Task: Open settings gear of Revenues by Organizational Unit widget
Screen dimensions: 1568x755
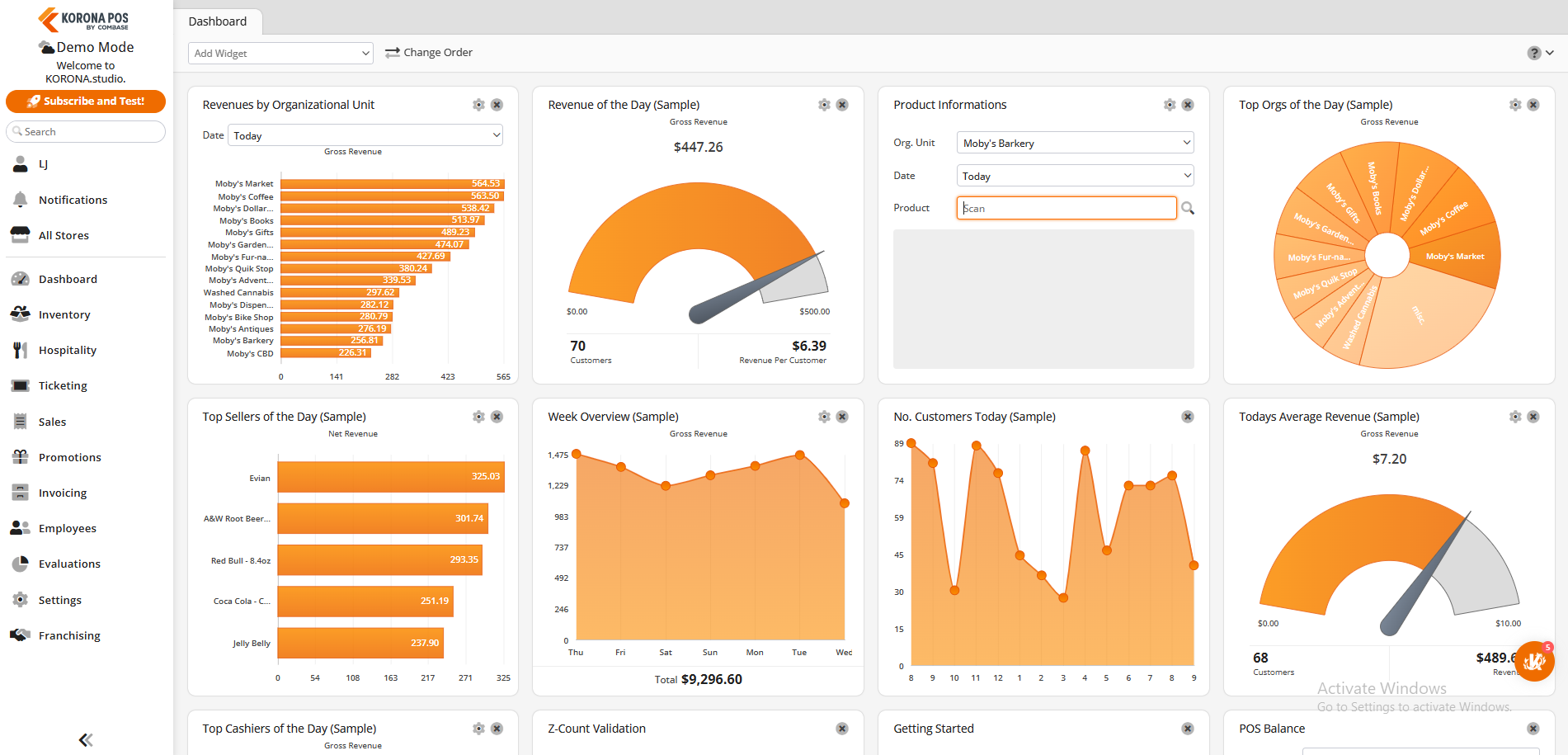Action: pyautogui.click(x=478, y=105)
